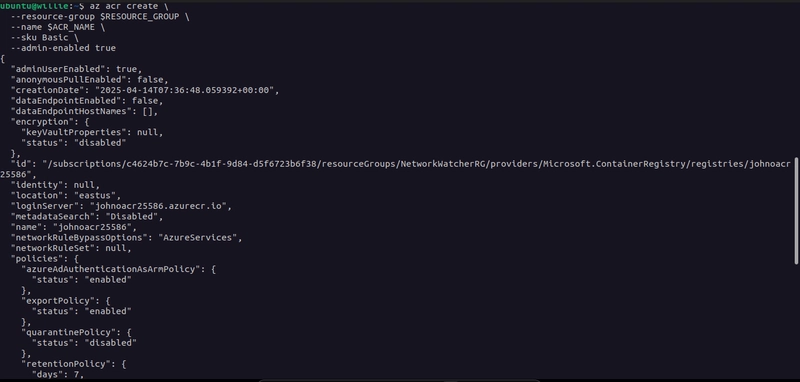Click the retentionPolicy days 7 line
The image size is (800, 382).
pyautogui.click(x=58, y=374)
